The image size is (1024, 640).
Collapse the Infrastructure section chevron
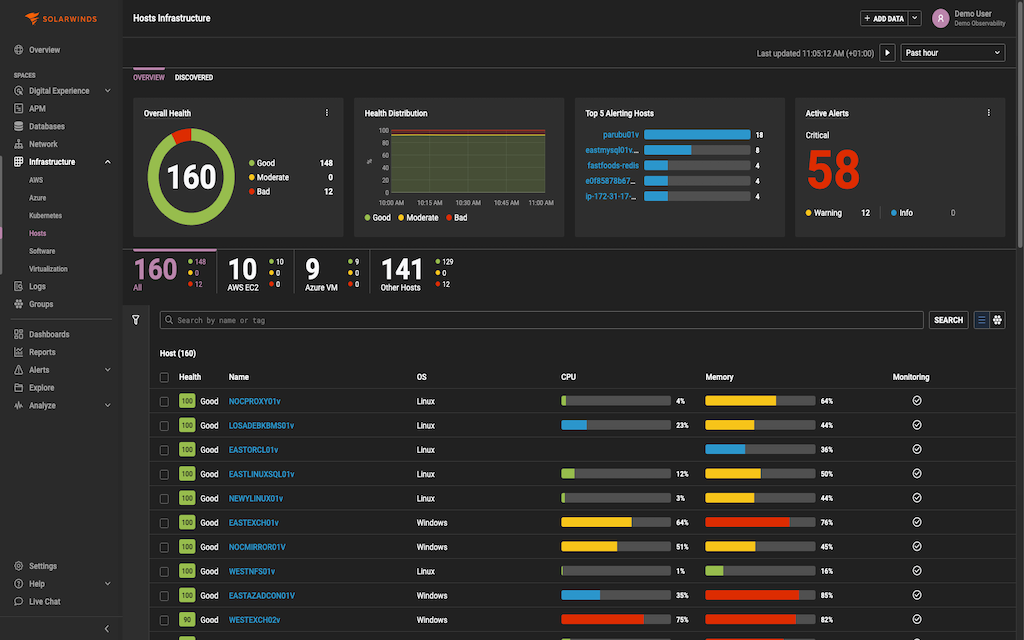tap(108, 161)
